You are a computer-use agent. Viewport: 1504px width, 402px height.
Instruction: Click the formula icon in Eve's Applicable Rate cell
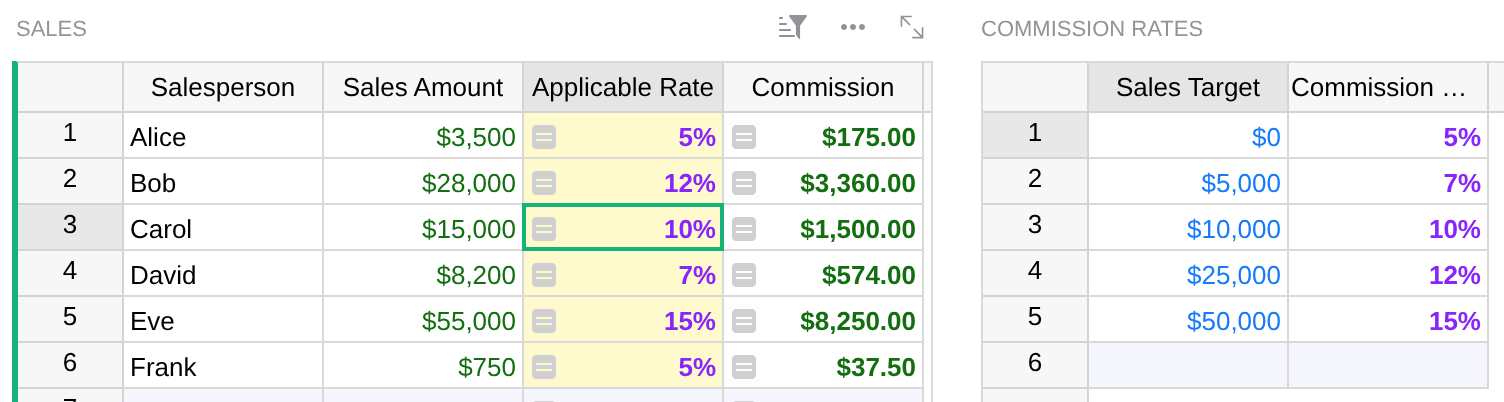coord(544,322)
